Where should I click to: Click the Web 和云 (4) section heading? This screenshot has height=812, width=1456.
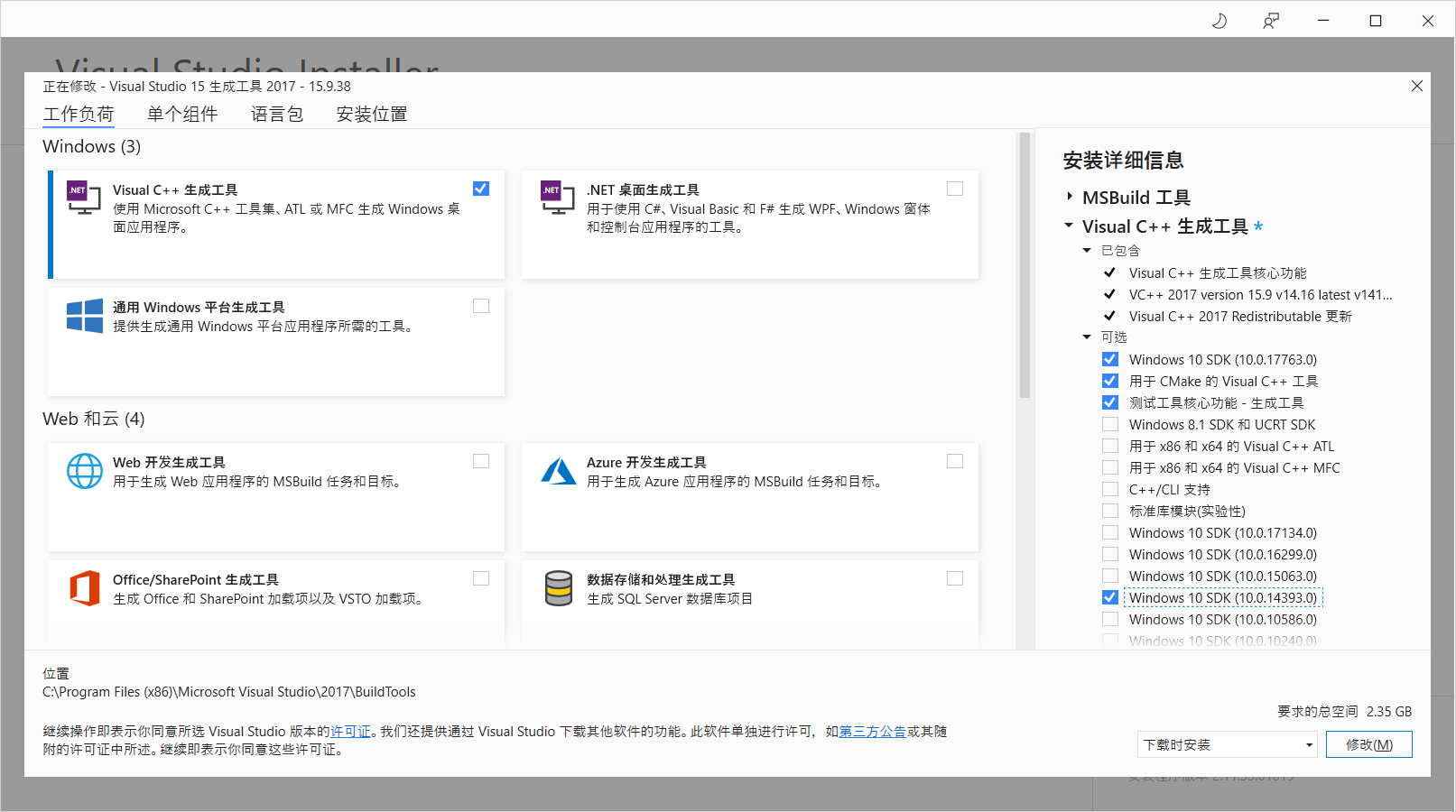click(94, 419)
